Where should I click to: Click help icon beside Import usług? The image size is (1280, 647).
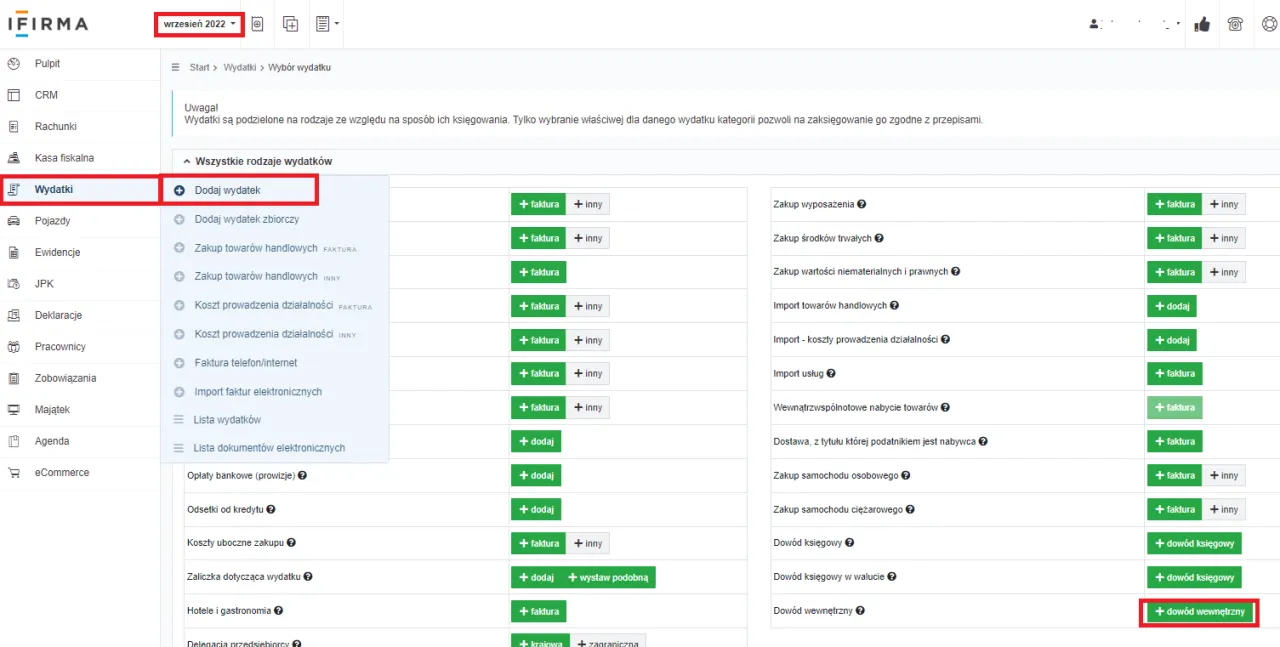[831, 374]
